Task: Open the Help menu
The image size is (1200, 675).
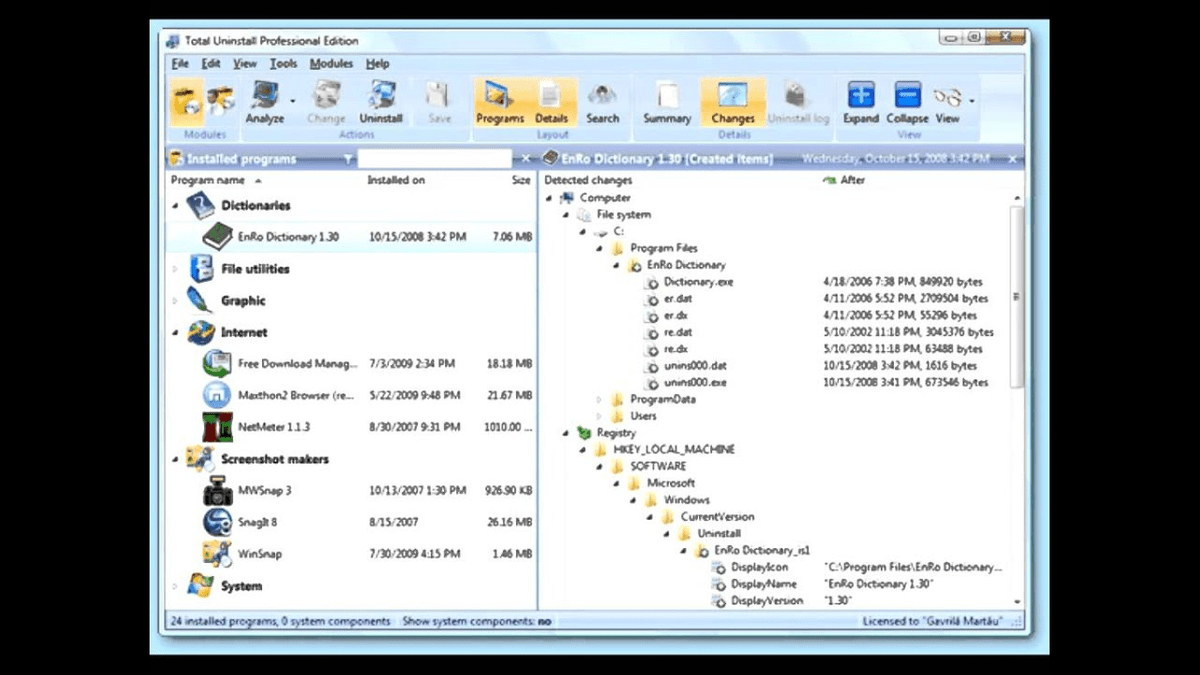Action: [377, 63]
